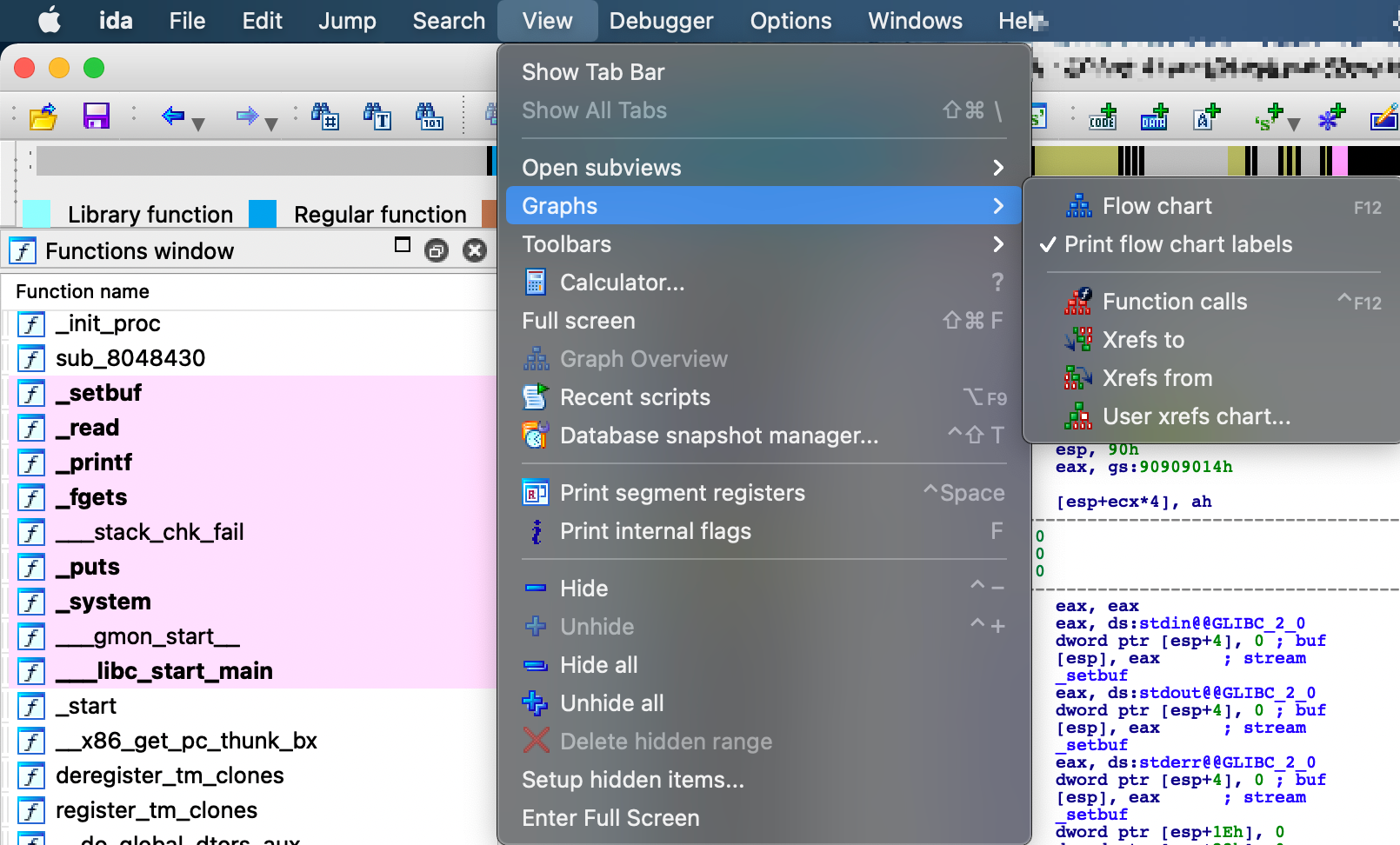Click the gray navigation band area
The width and height of the screenshot is (1400, 845).
[x=261, y=161]
